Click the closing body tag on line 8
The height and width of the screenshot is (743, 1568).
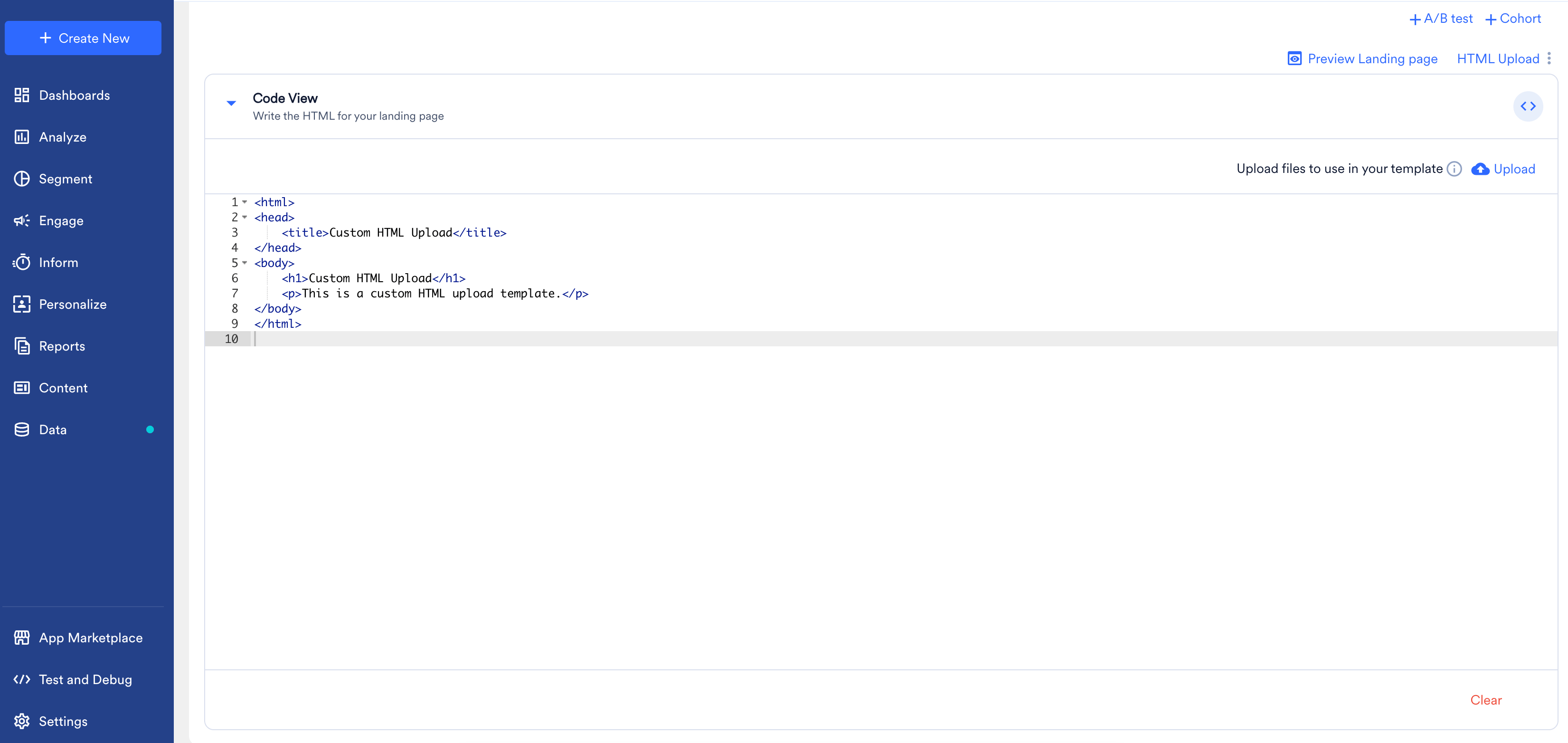click(x=278, y=309)
